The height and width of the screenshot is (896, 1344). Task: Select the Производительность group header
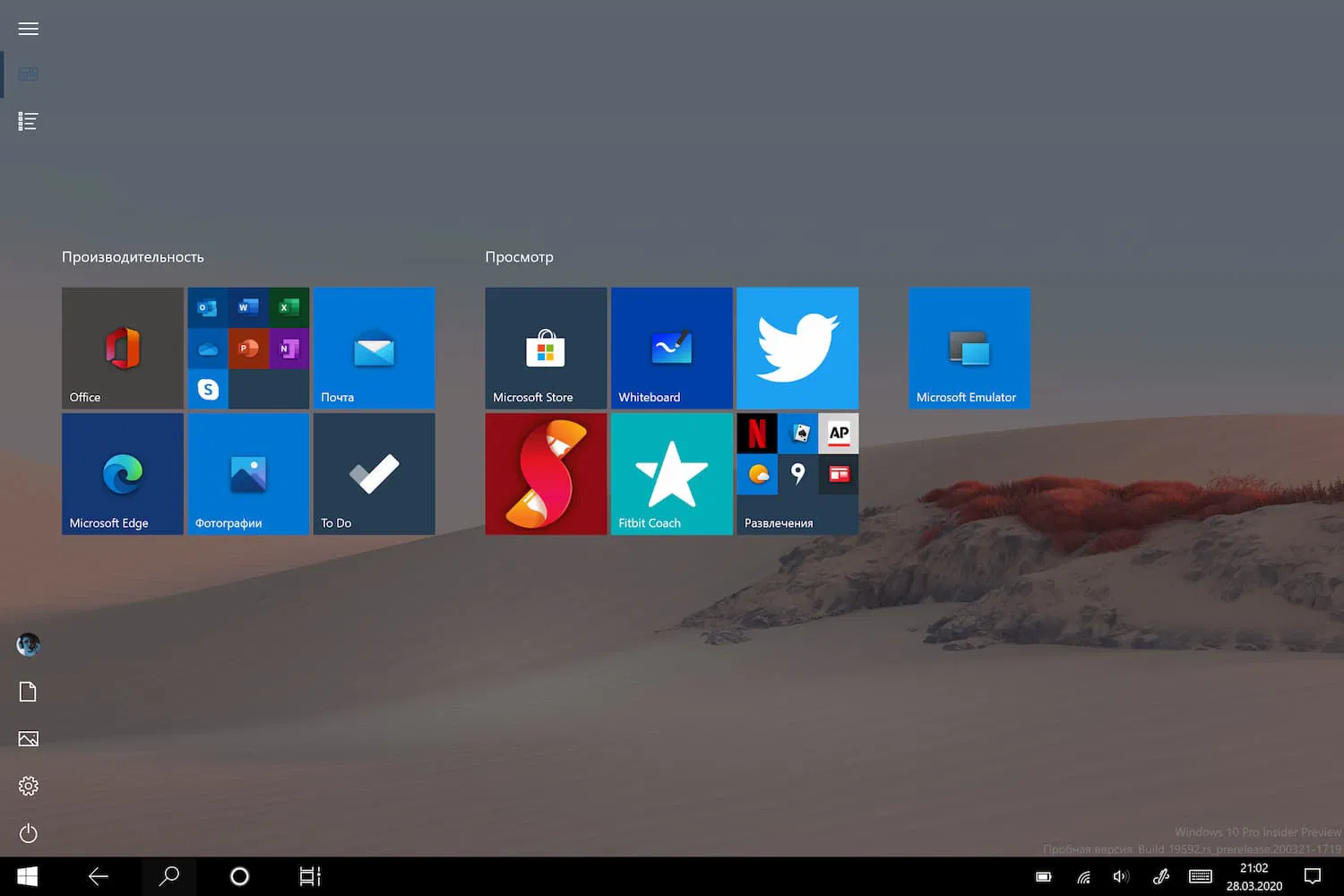click(133, 257)
